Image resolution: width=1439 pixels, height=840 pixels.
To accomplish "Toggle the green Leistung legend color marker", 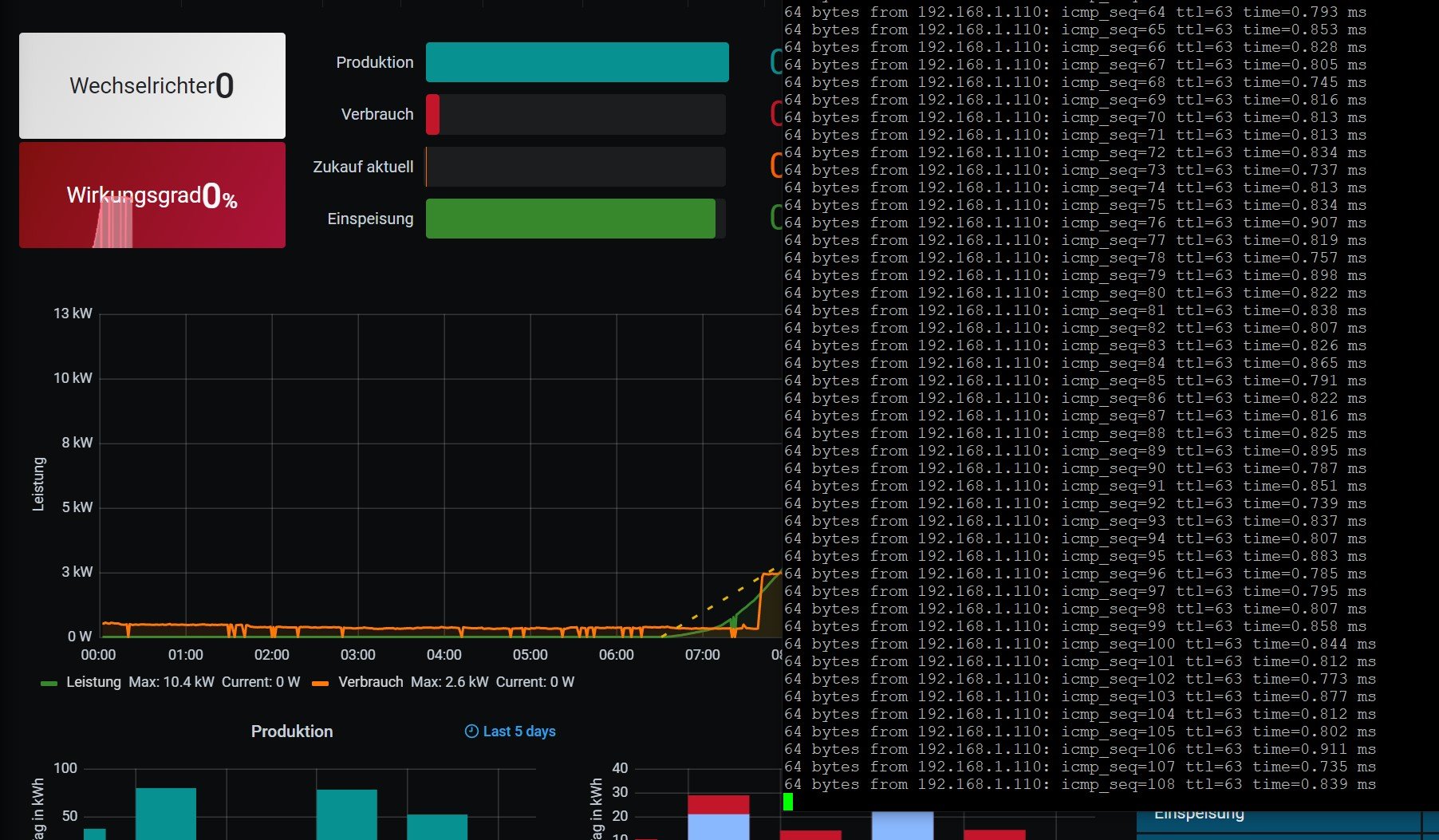I will tap(49, 683).
